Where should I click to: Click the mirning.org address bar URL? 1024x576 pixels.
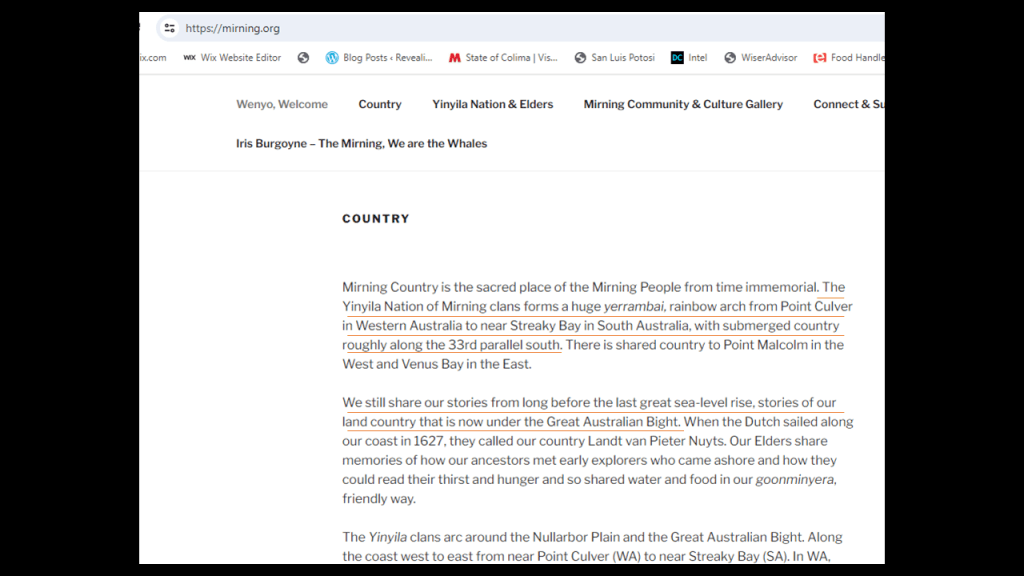click(x=232, y=28)
